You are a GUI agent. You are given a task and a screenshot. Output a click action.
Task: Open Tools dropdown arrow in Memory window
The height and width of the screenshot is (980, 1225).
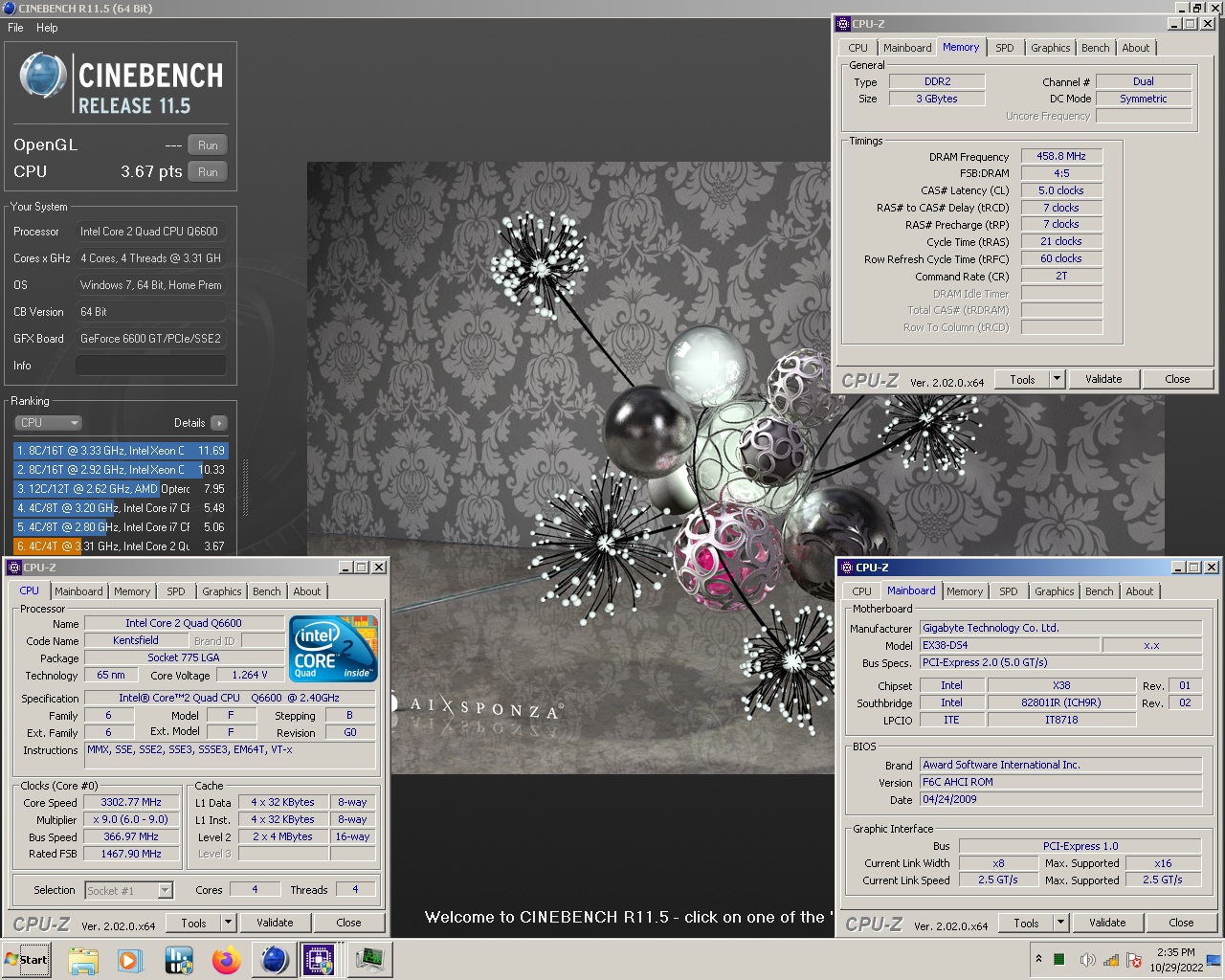1057,379
